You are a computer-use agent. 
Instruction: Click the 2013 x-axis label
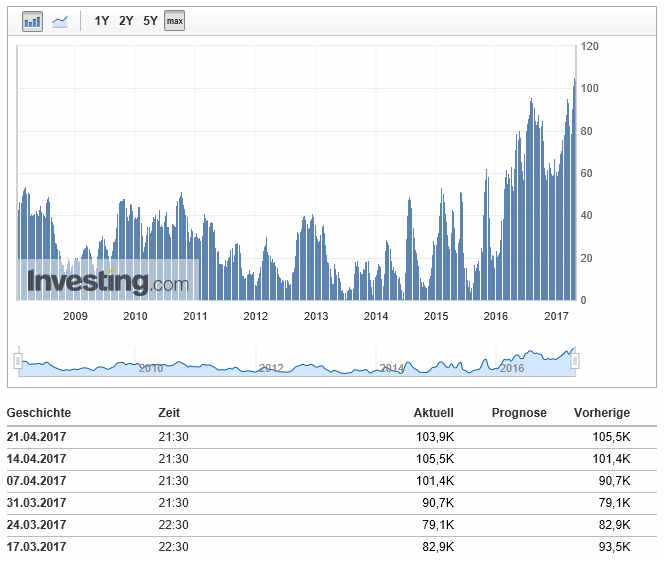[x=316, y=316]
